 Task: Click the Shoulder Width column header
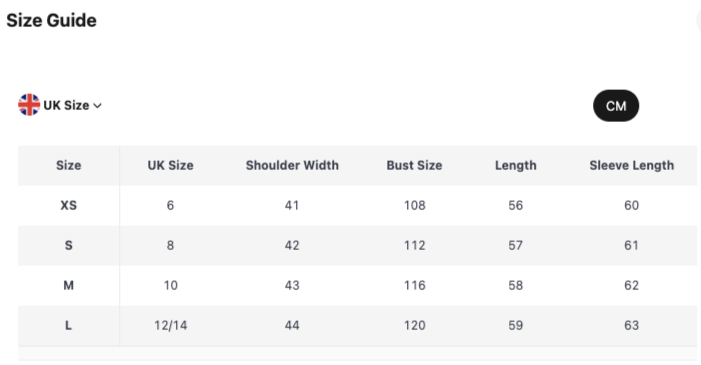click(x=292, y=165)
